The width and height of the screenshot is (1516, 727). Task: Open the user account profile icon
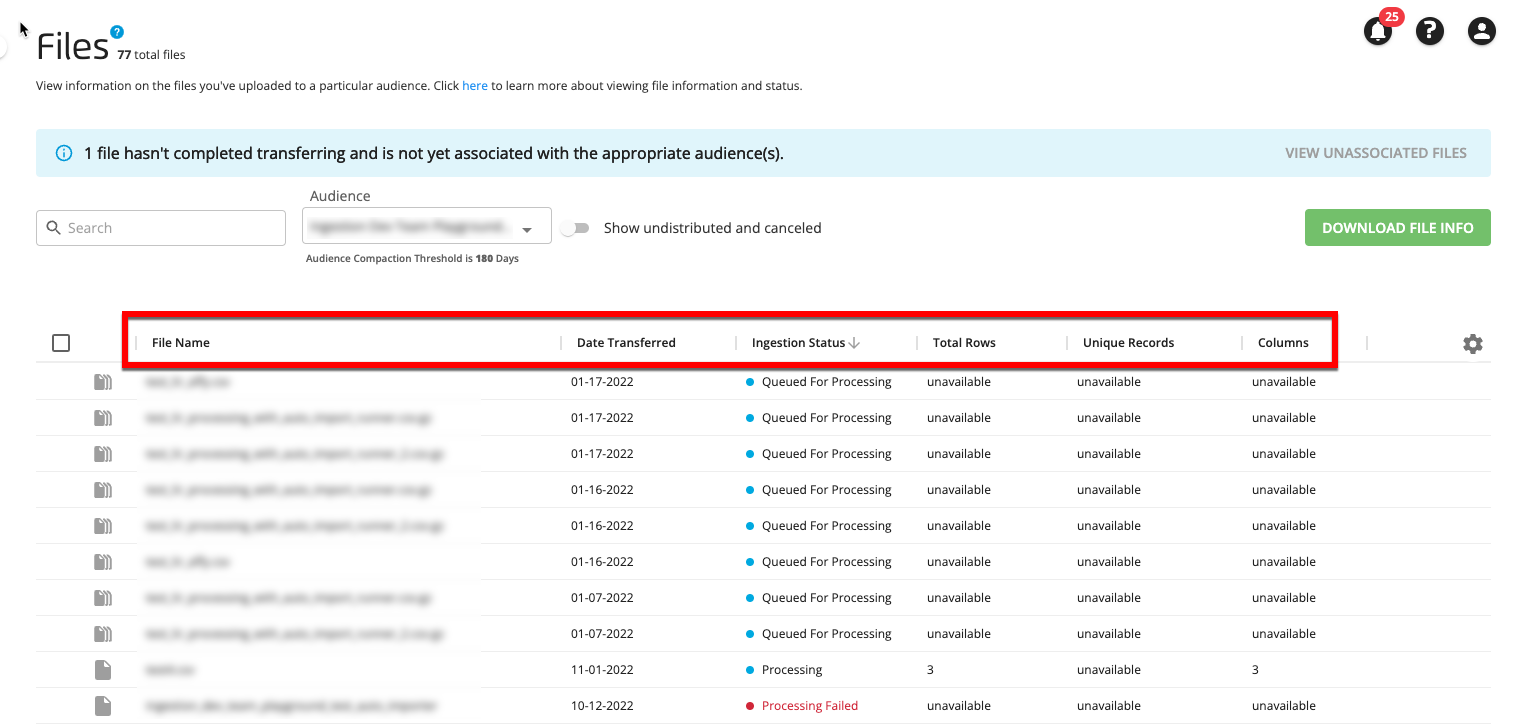(x=1481, y=32)
